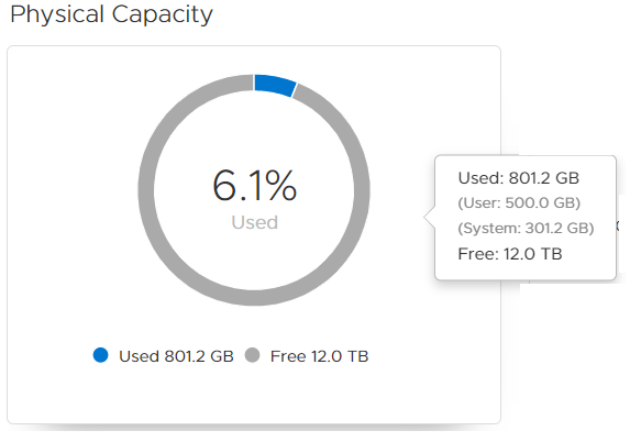Image resolution: width=626 pixels, height=439 pixels.
Task: Click the Used: label in the tooltip
Action: click(x=479, y=178)
